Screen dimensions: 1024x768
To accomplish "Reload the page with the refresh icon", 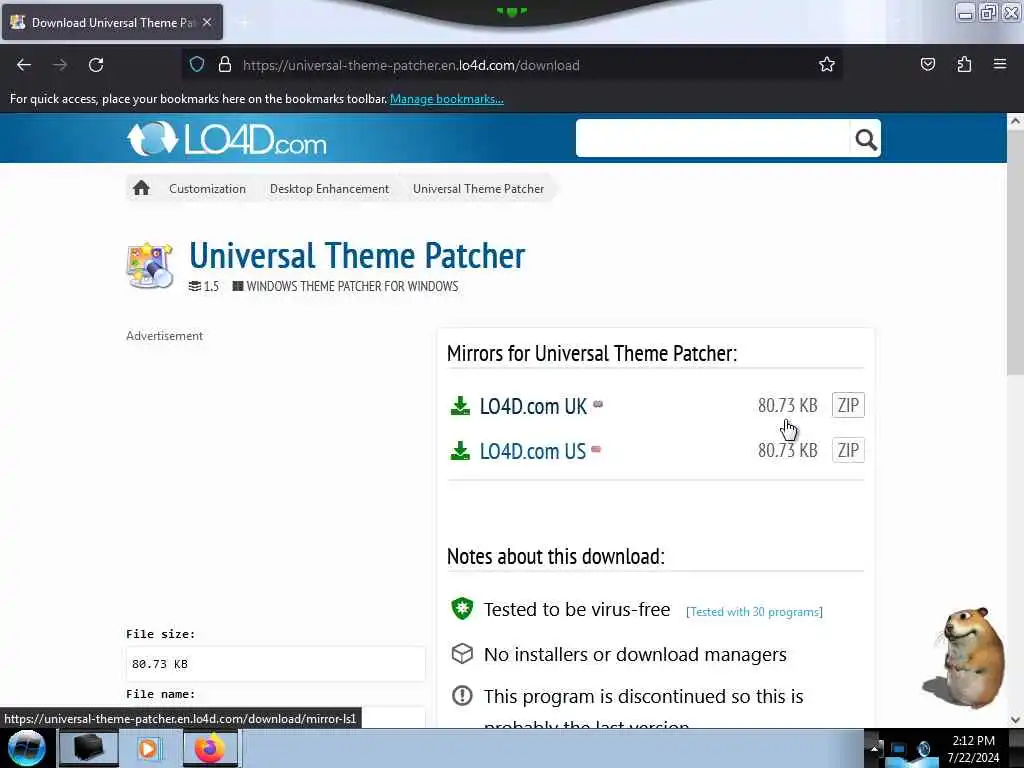I will coord(96,65).
